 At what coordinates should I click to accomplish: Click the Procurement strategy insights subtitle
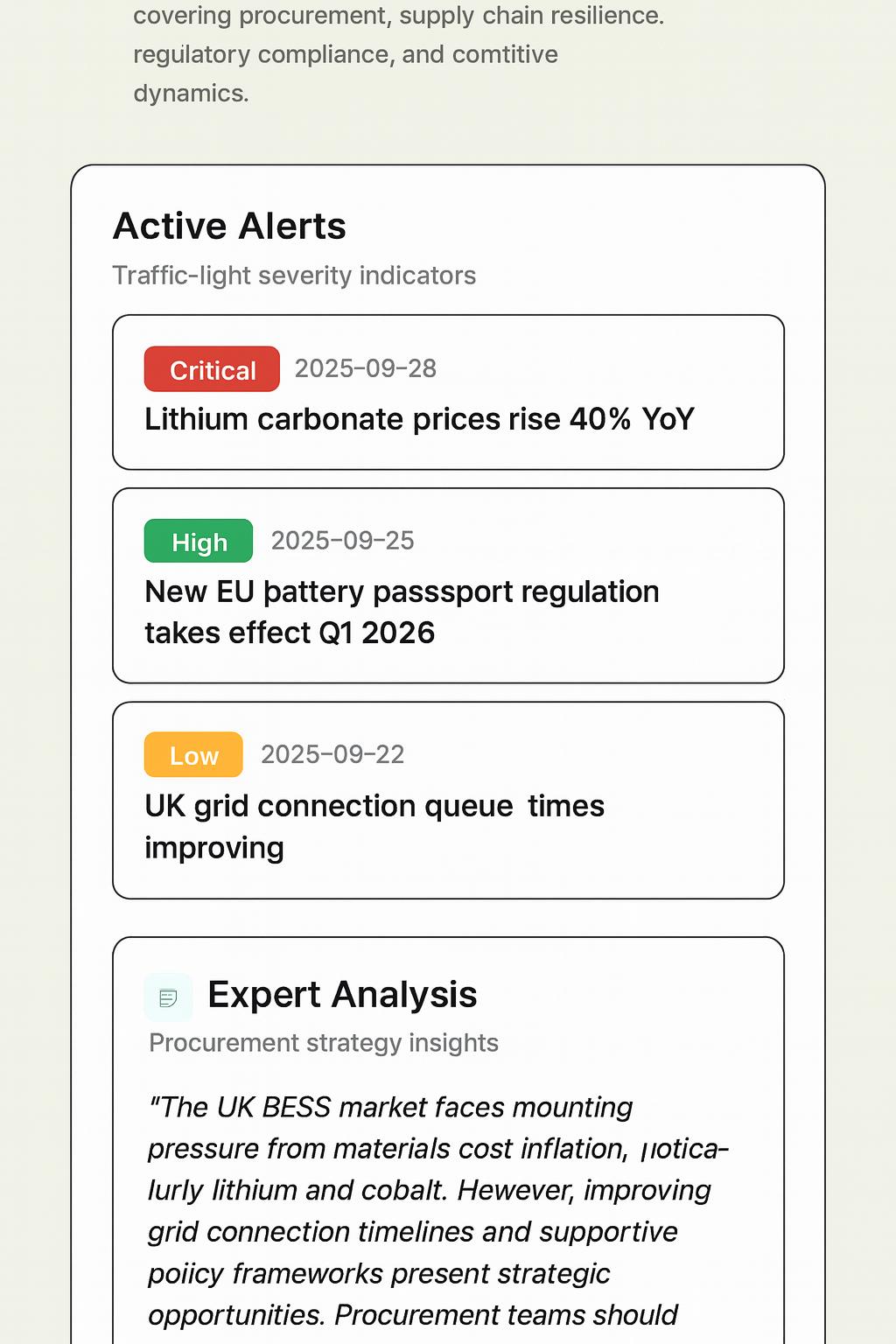pos(324,1043)
